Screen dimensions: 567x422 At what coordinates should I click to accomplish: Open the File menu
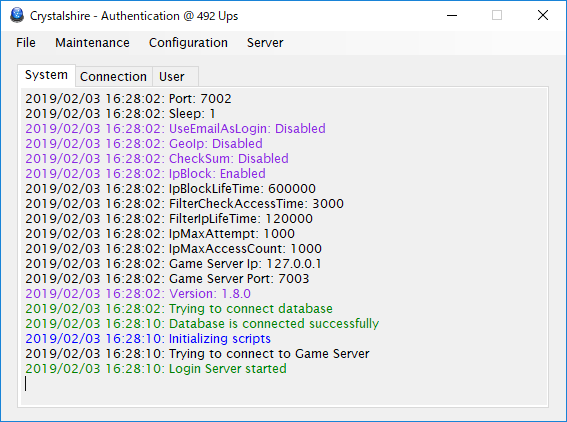click(x=26, y=43)
